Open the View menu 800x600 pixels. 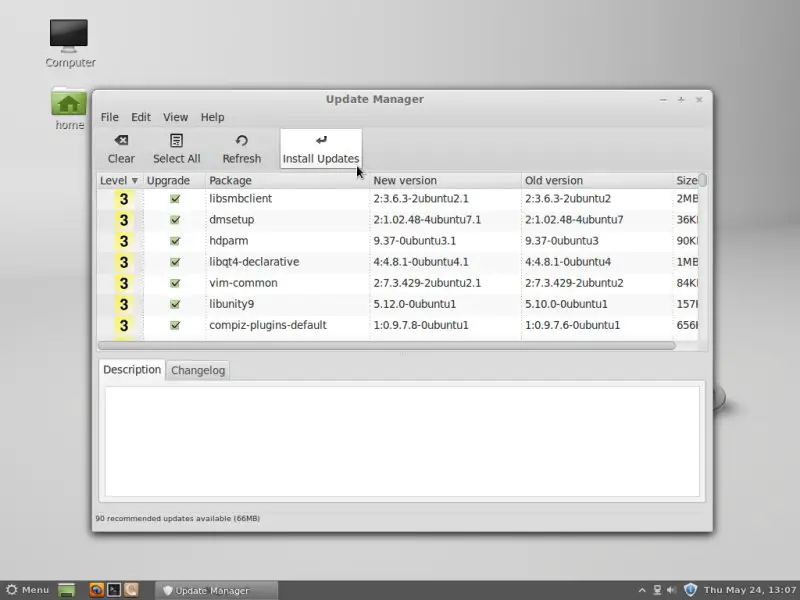coord(176,117)
